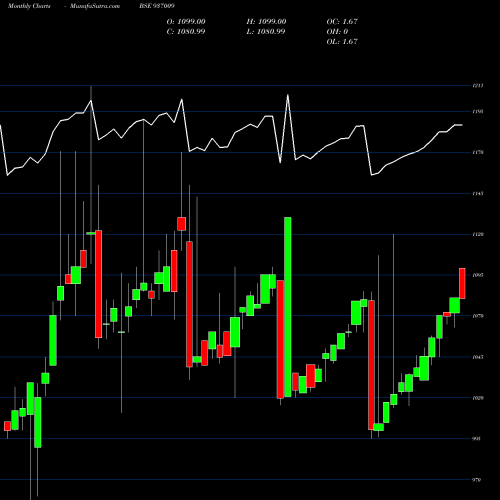The image size is (500, 500).
Task: Select the high value H: 1099.00
Action: click(266, 22)
